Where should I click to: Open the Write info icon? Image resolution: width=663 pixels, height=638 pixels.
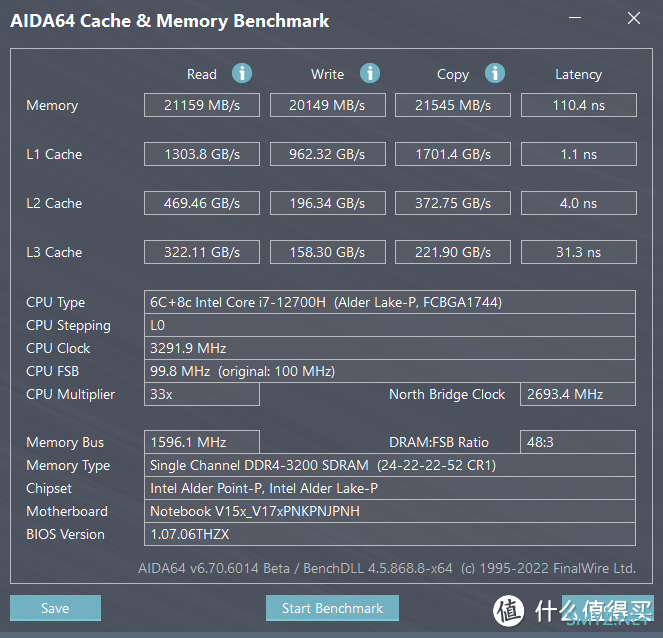coord(370,73)
